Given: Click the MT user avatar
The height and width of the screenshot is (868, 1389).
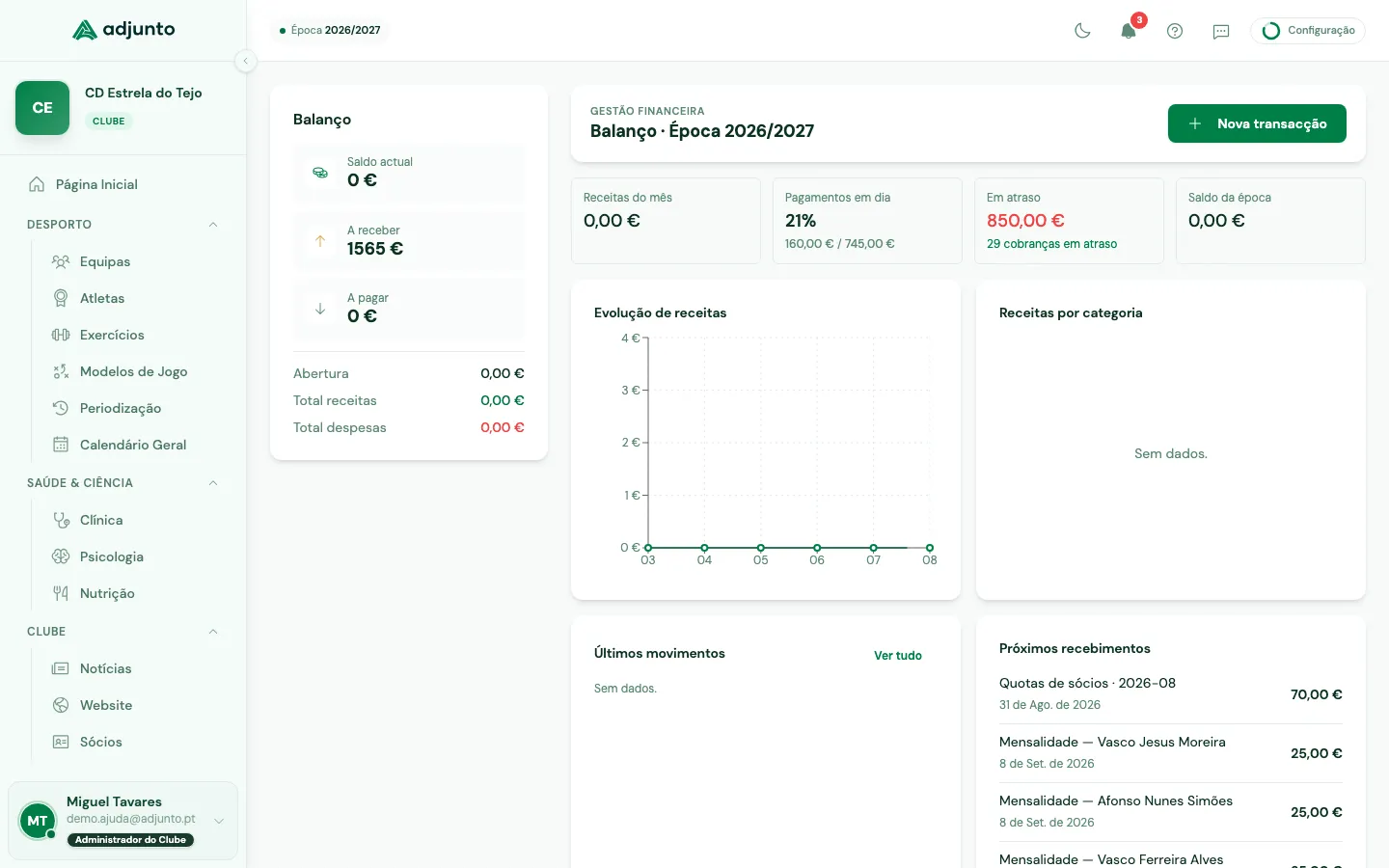Looking at the screenshot, I should pyautogui.click(x=38, y=821).
